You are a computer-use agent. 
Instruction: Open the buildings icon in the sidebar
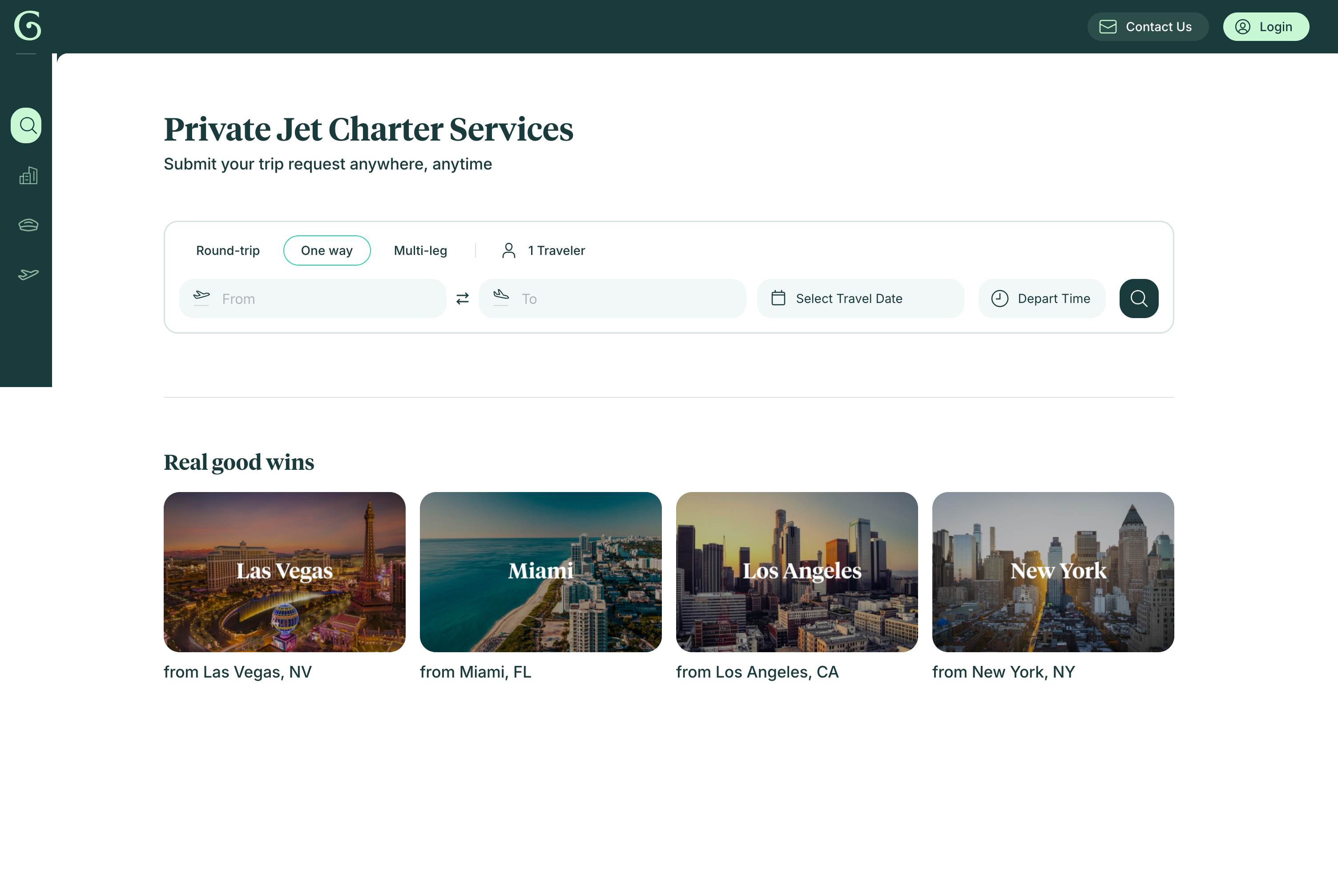pos(28,175)
